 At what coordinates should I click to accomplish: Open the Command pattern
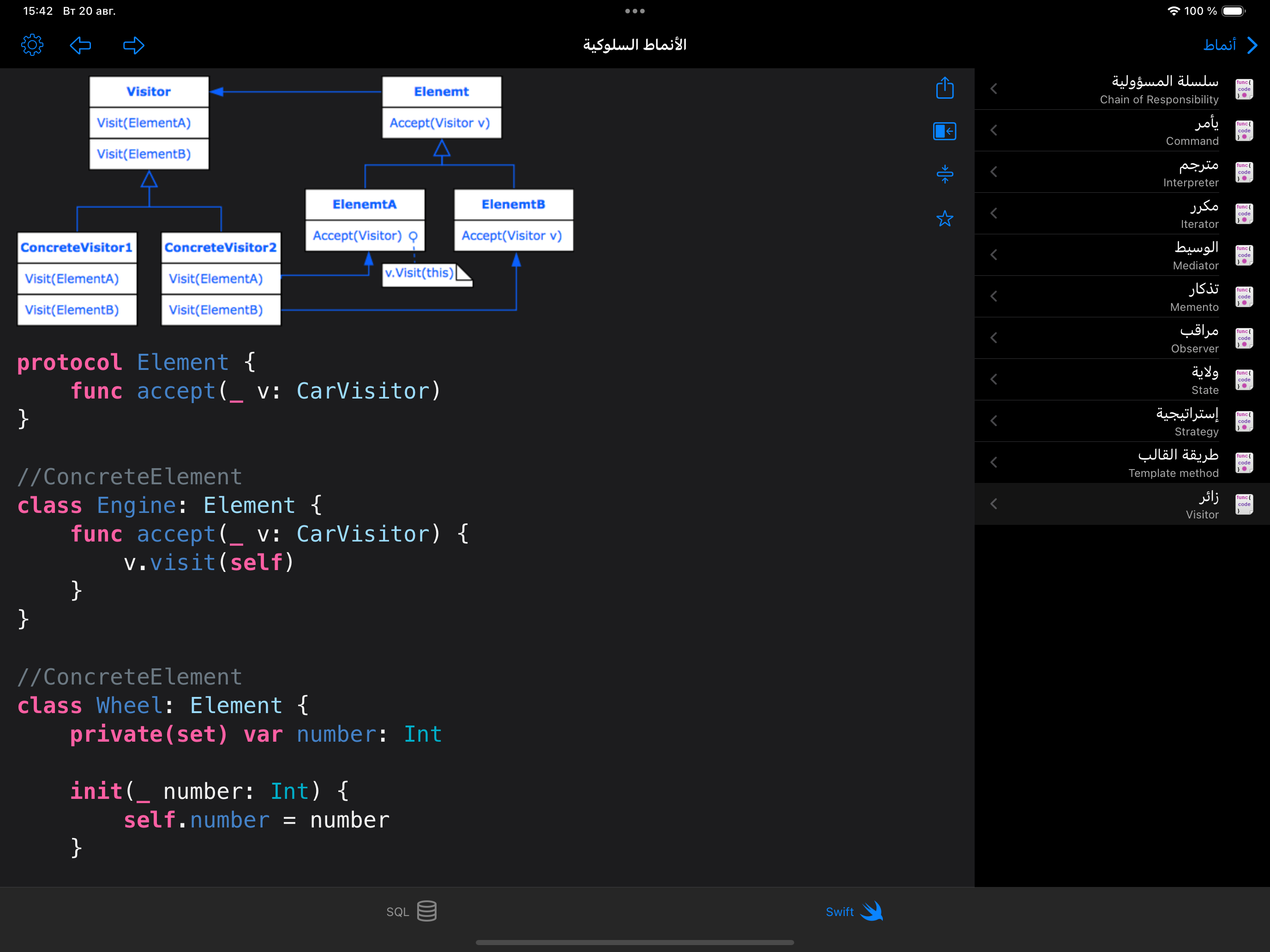pyautogui.click(x=1122, y=130)
